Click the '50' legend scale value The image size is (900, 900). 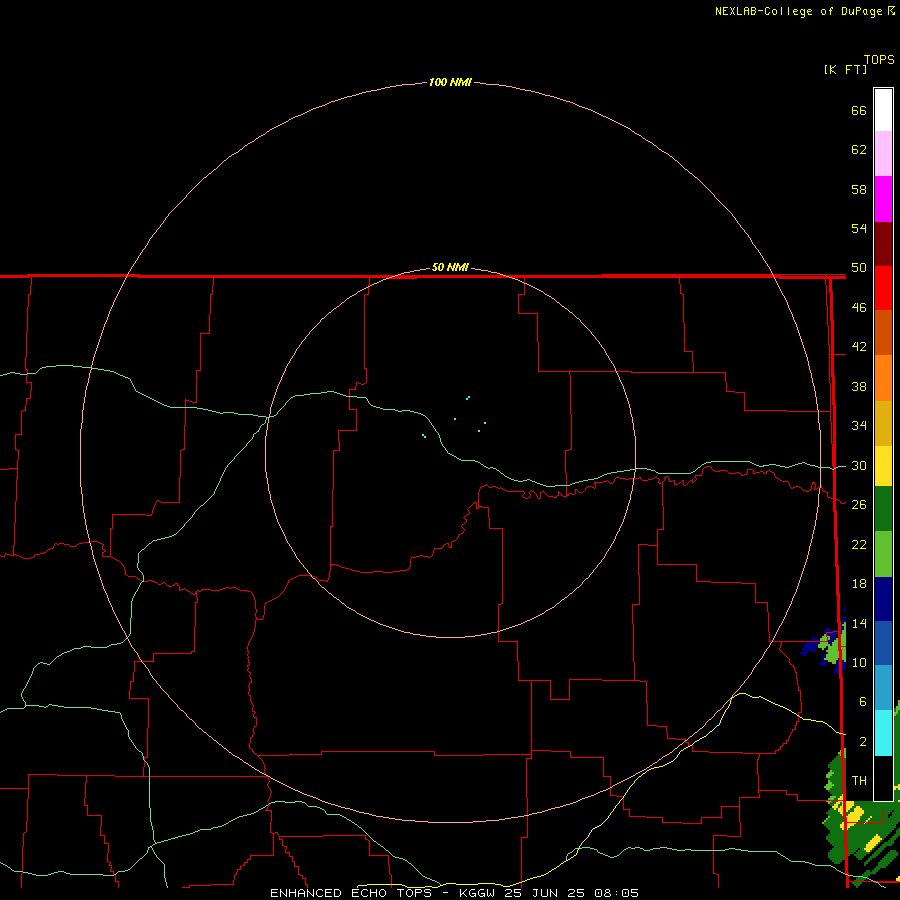click(859, 267)
